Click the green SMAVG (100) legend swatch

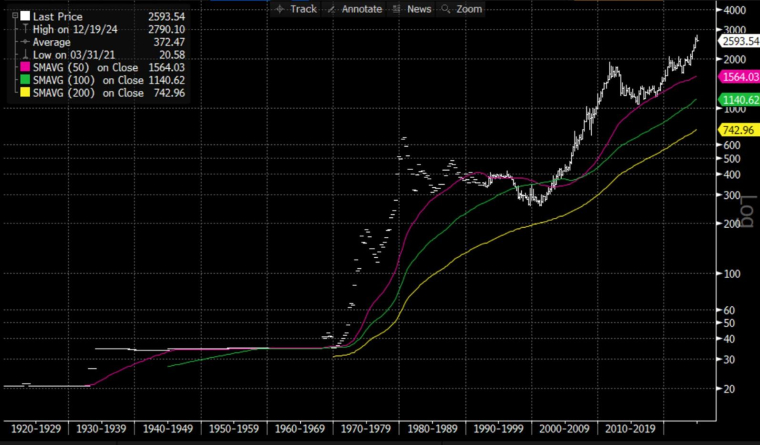point(25,80)
